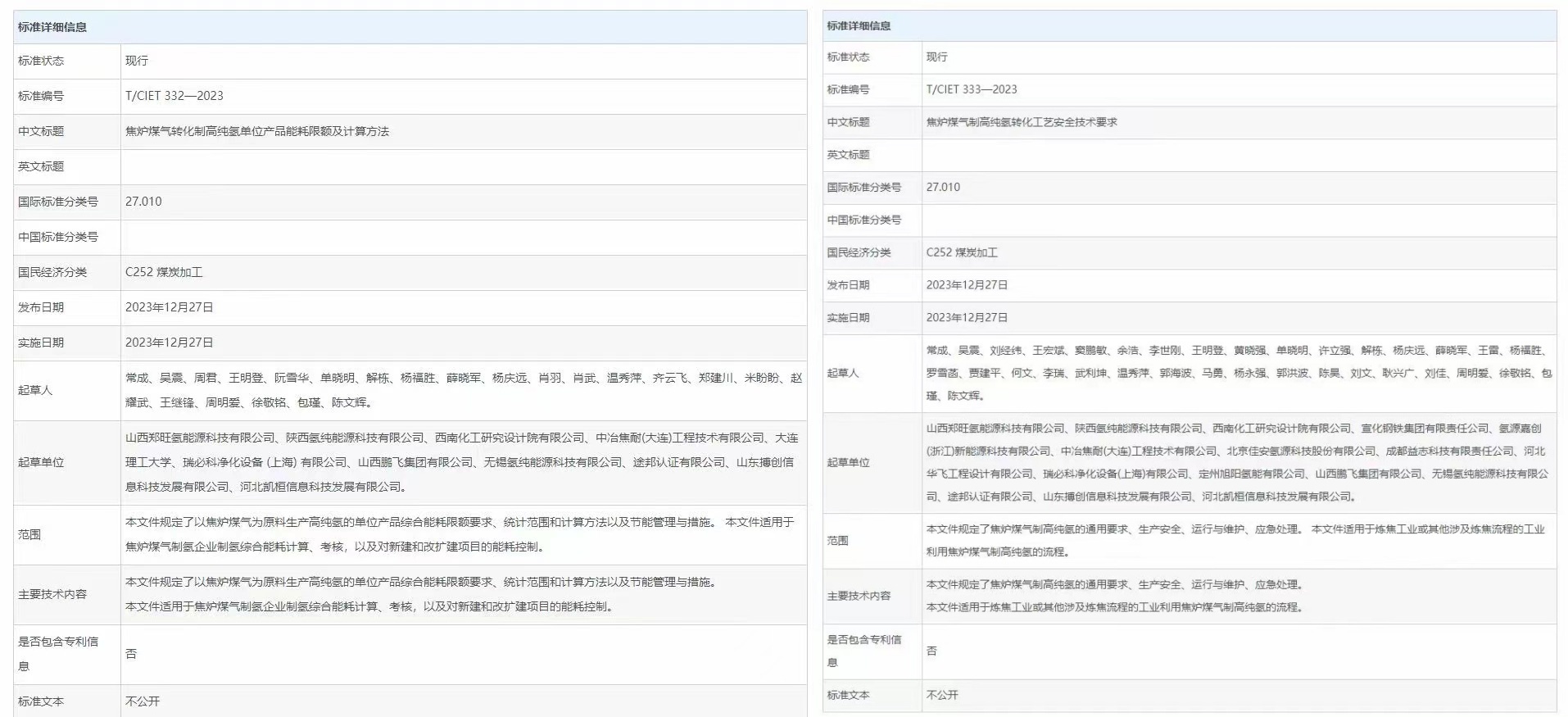Click drafters list starting 常成、吴震、周君
The width and height of the screenshot is (1568, 717).
[464, 390]
